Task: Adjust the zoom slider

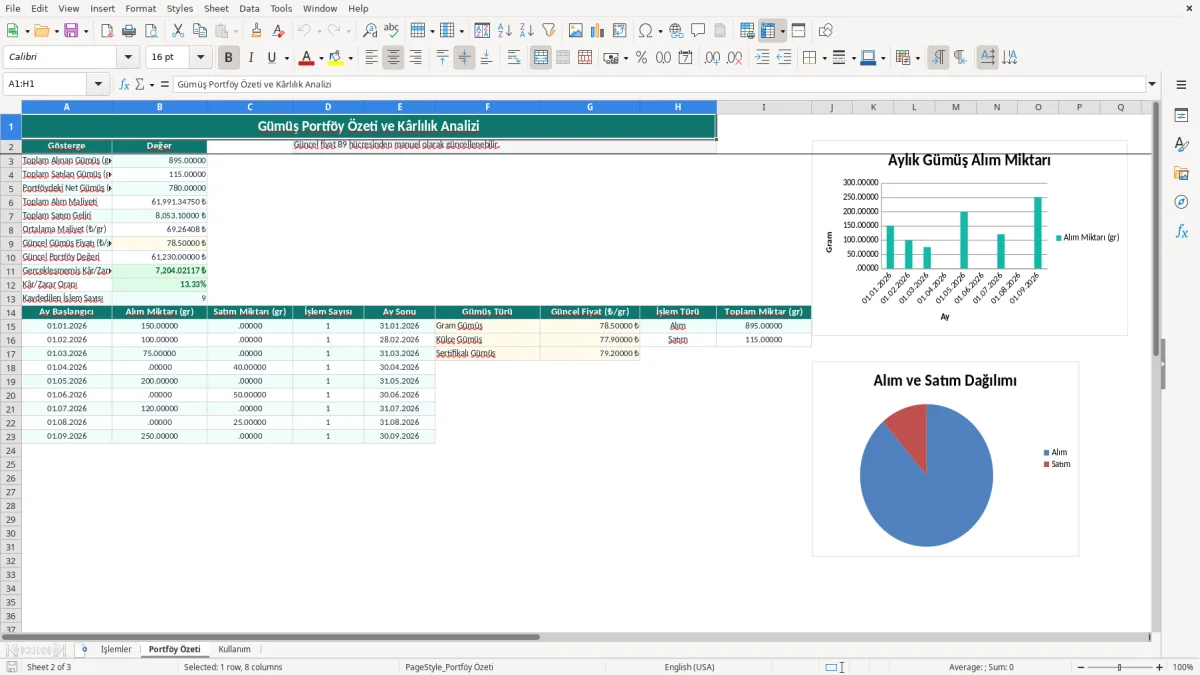Action: tap(1119, 667)
